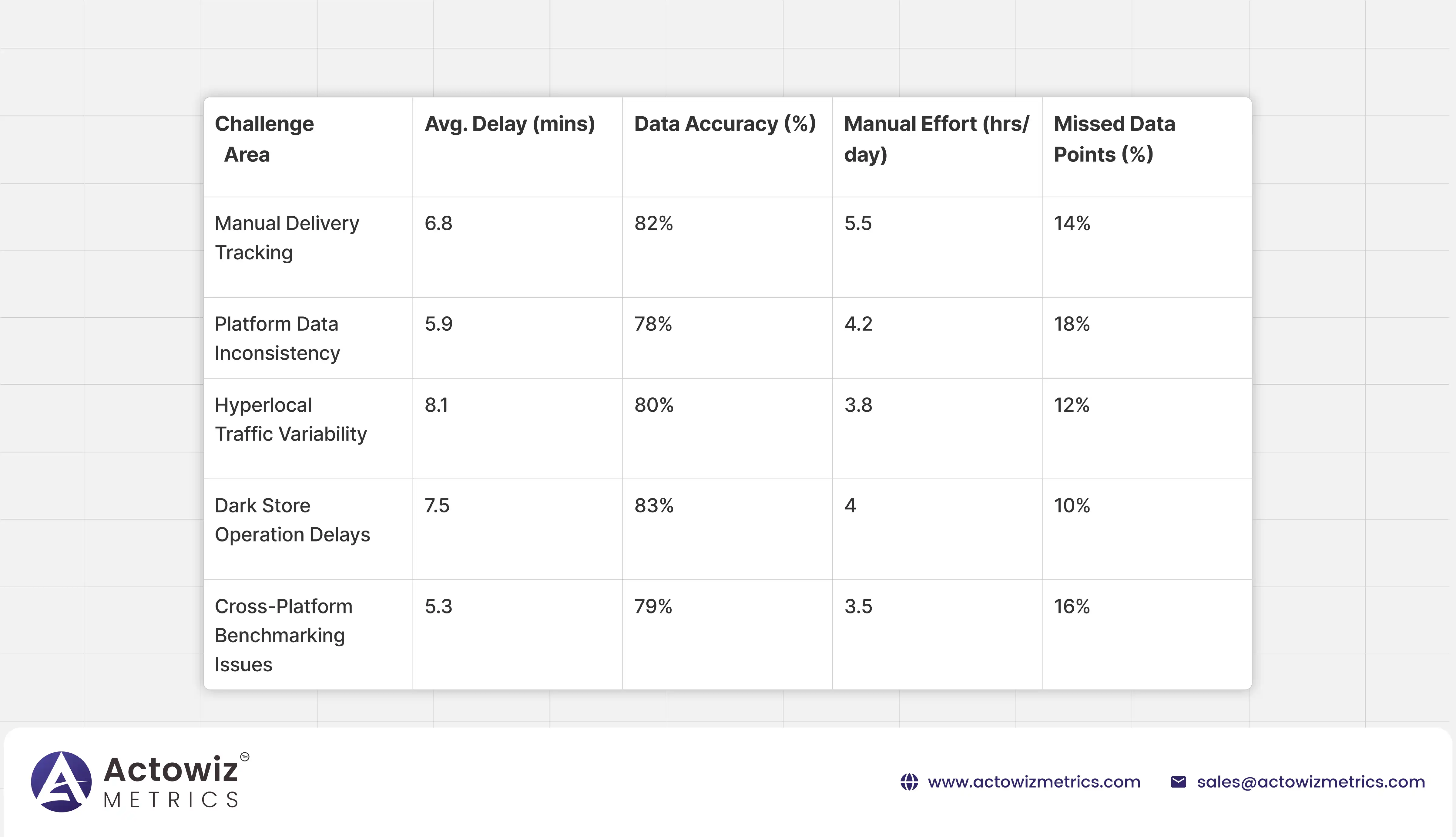Click the Data Accuracy (%) header cell

click(725, 124)
